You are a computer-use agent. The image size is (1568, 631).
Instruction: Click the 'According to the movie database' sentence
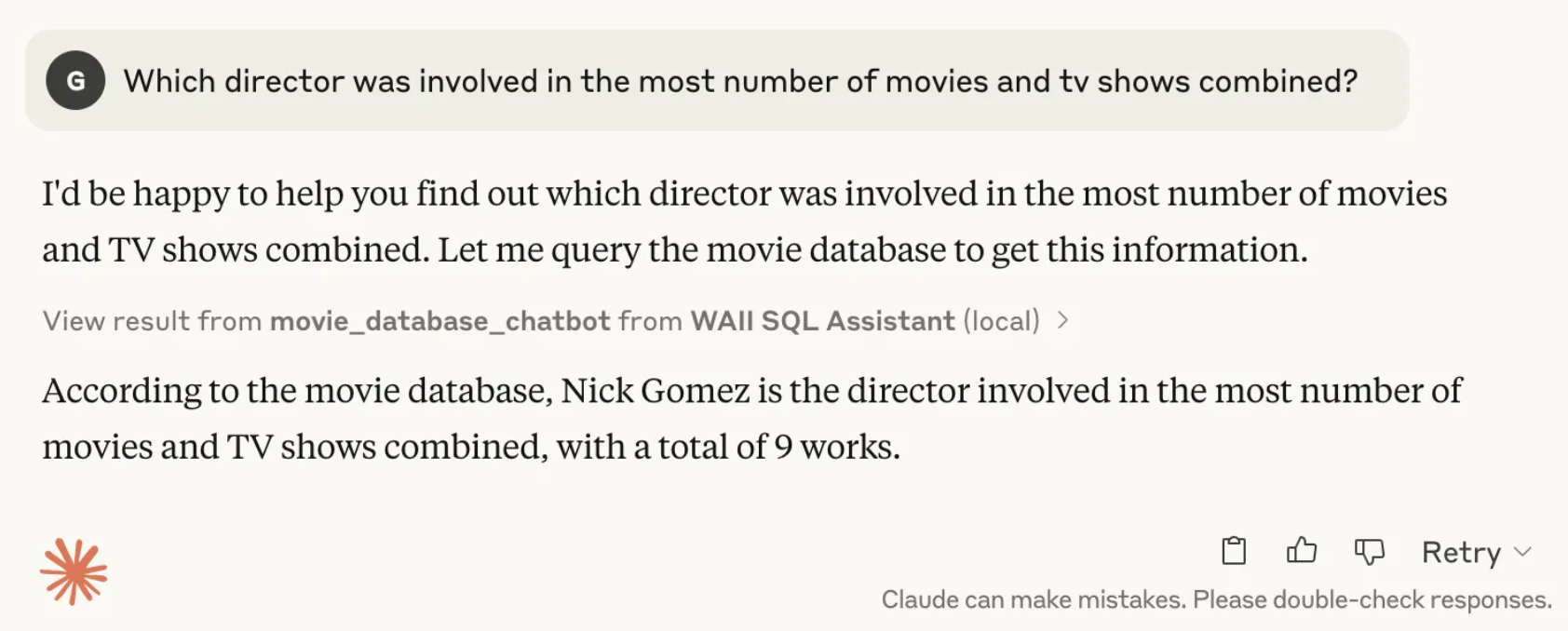click(x=752, y=419)
